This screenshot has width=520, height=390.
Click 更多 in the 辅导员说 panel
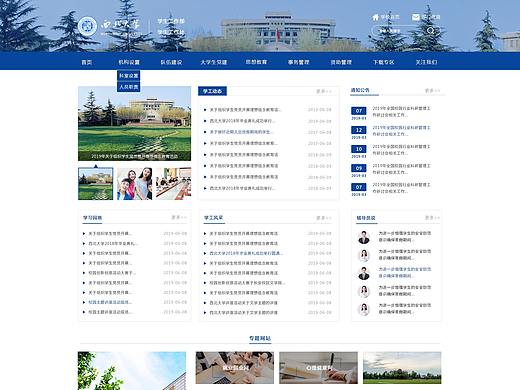[x=432, y=218]
